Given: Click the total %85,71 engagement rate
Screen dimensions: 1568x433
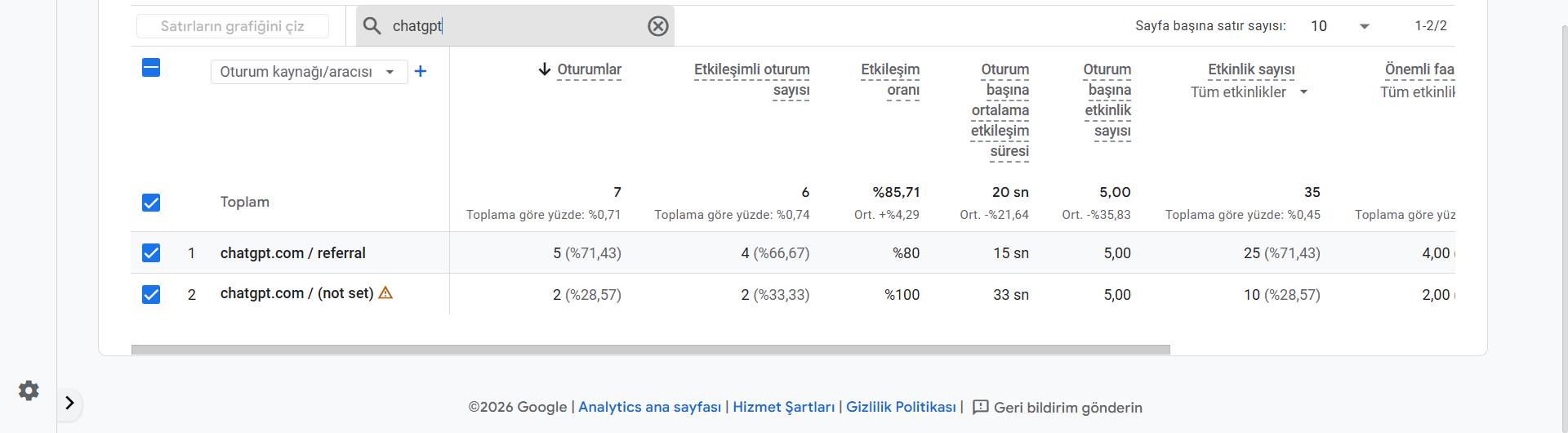Looking at the screenshot, I should (x=896, y=192).
